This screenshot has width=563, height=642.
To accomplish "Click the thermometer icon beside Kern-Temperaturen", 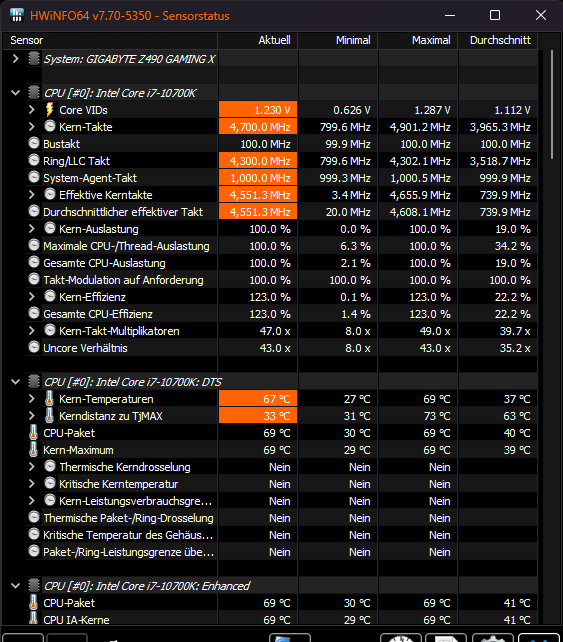I will [x=50, y=399].
